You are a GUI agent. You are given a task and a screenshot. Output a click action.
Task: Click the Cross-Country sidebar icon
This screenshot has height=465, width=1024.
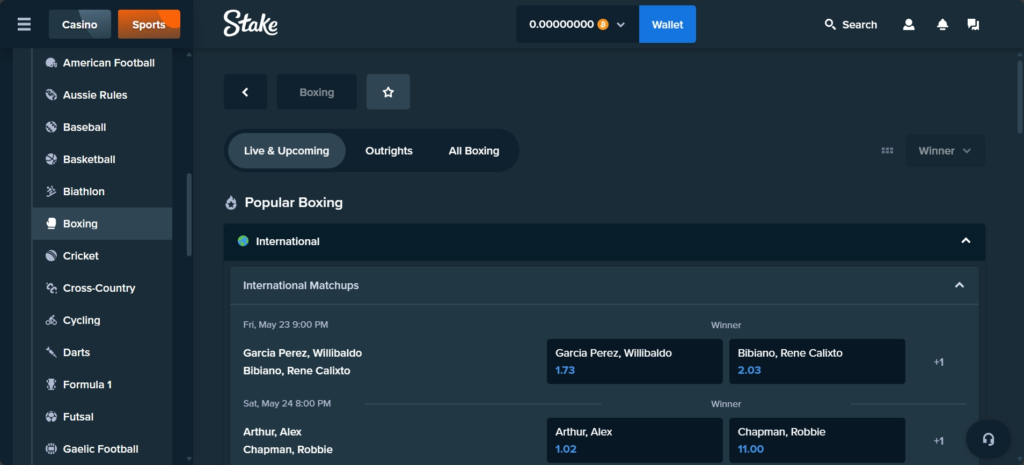[51, 288]
